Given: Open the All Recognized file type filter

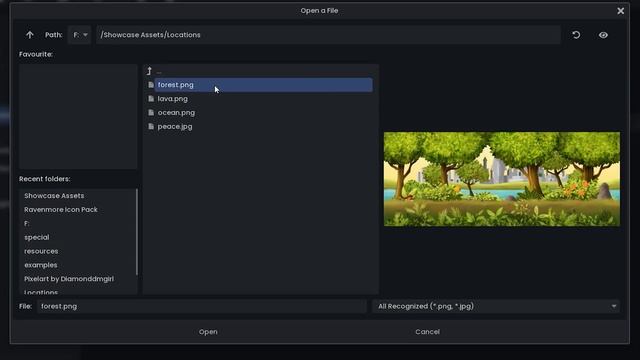Looking at the screenshot, I should [x=496, y=307].
